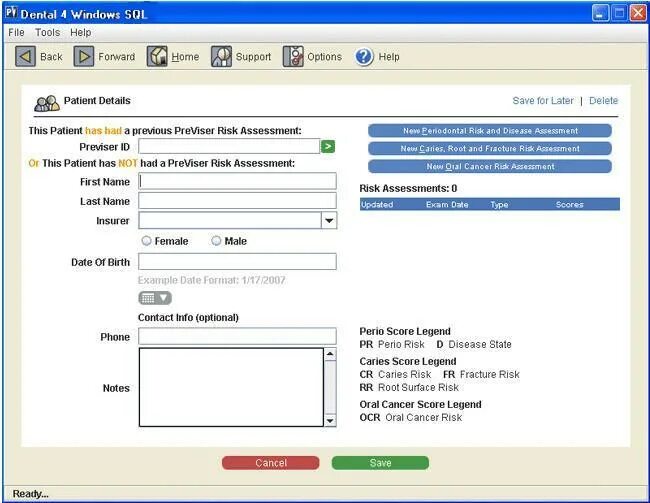Click Save for Later link
The image size is (650, 503).
pyautogui.click(x=543, y=101)
